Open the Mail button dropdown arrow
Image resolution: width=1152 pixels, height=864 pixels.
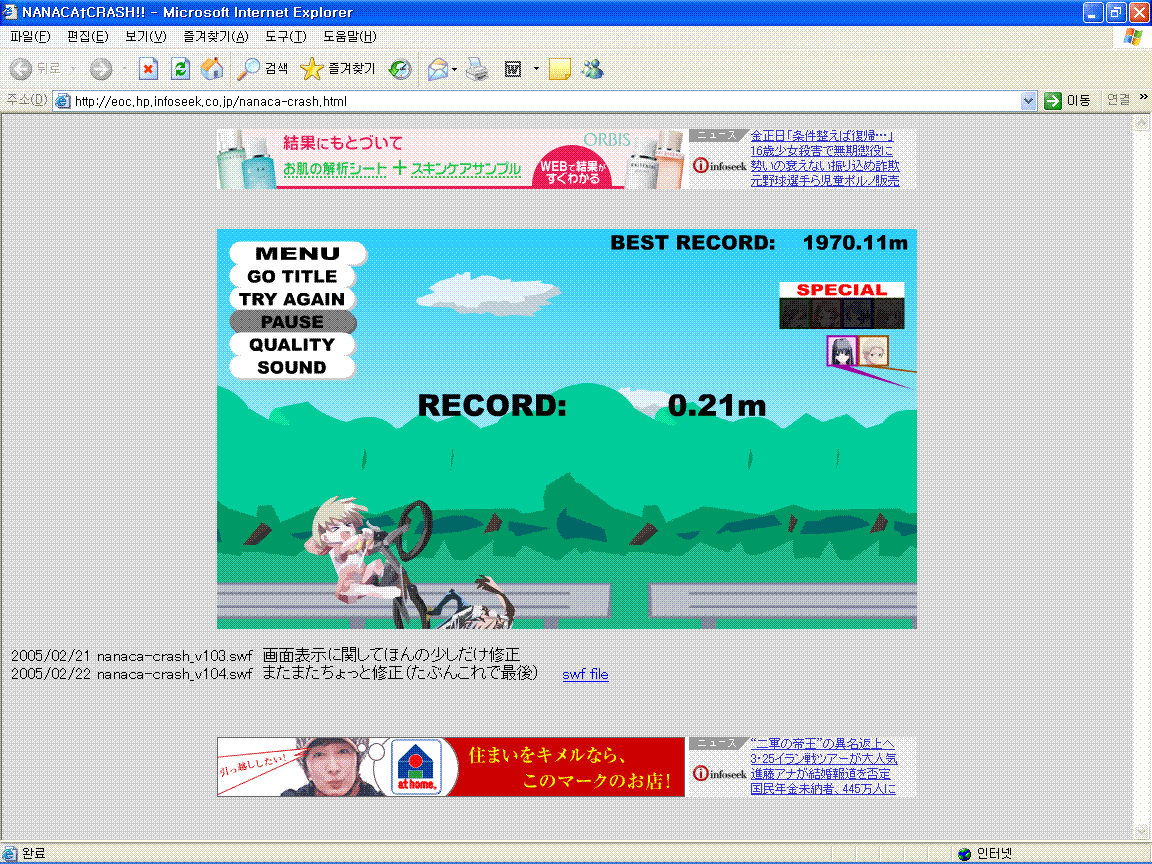(x=455, y=69)
